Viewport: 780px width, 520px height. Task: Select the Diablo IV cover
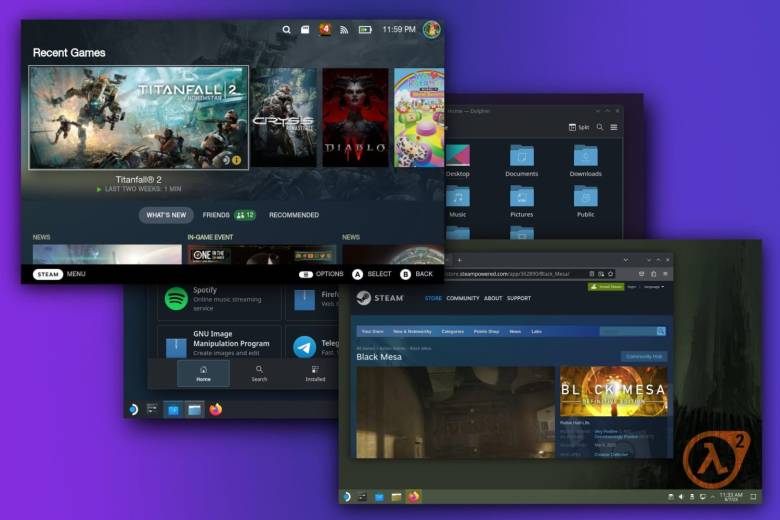pos(355,117)
